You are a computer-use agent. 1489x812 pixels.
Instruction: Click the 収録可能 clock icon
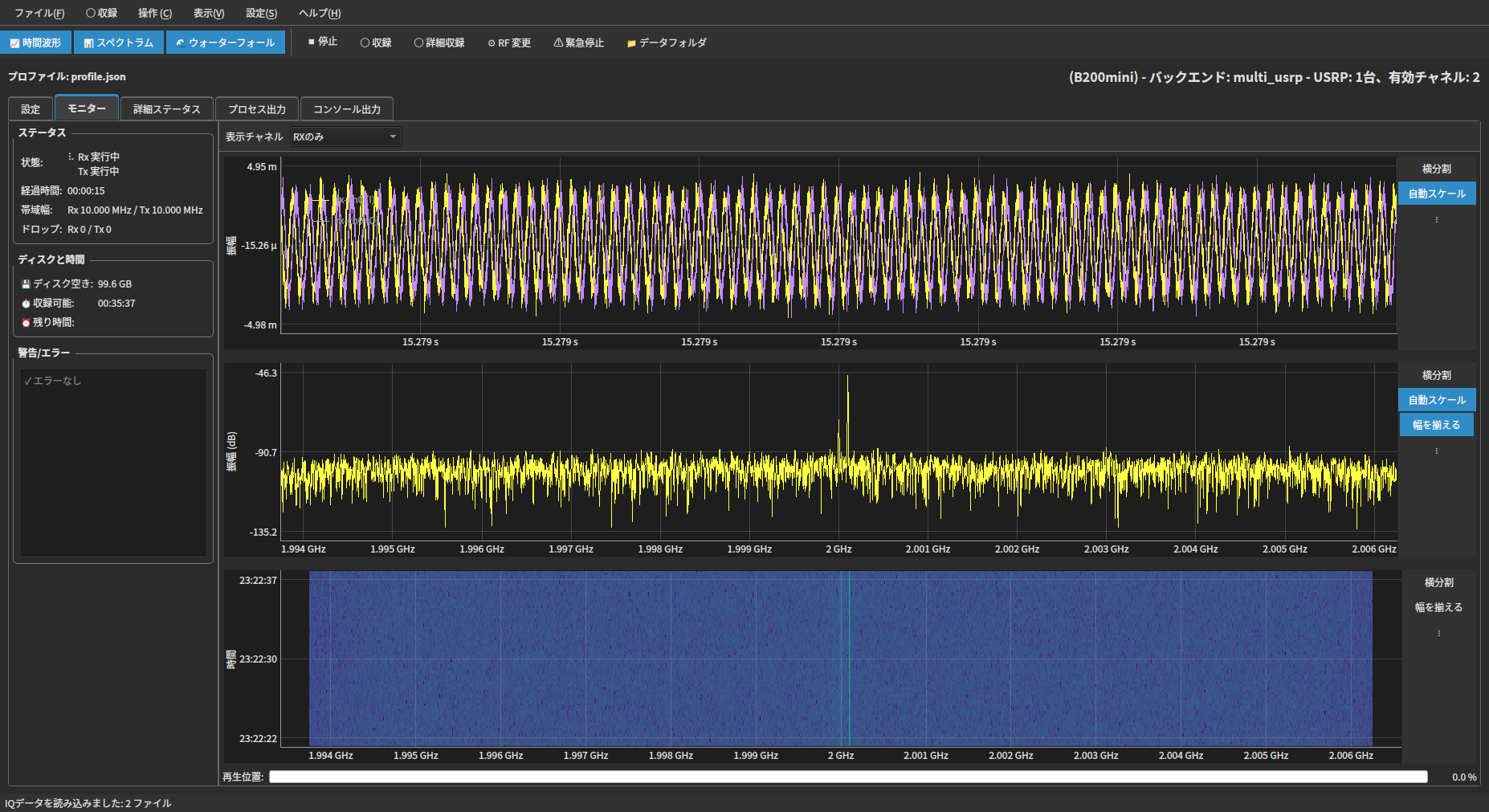click(26, 304)
